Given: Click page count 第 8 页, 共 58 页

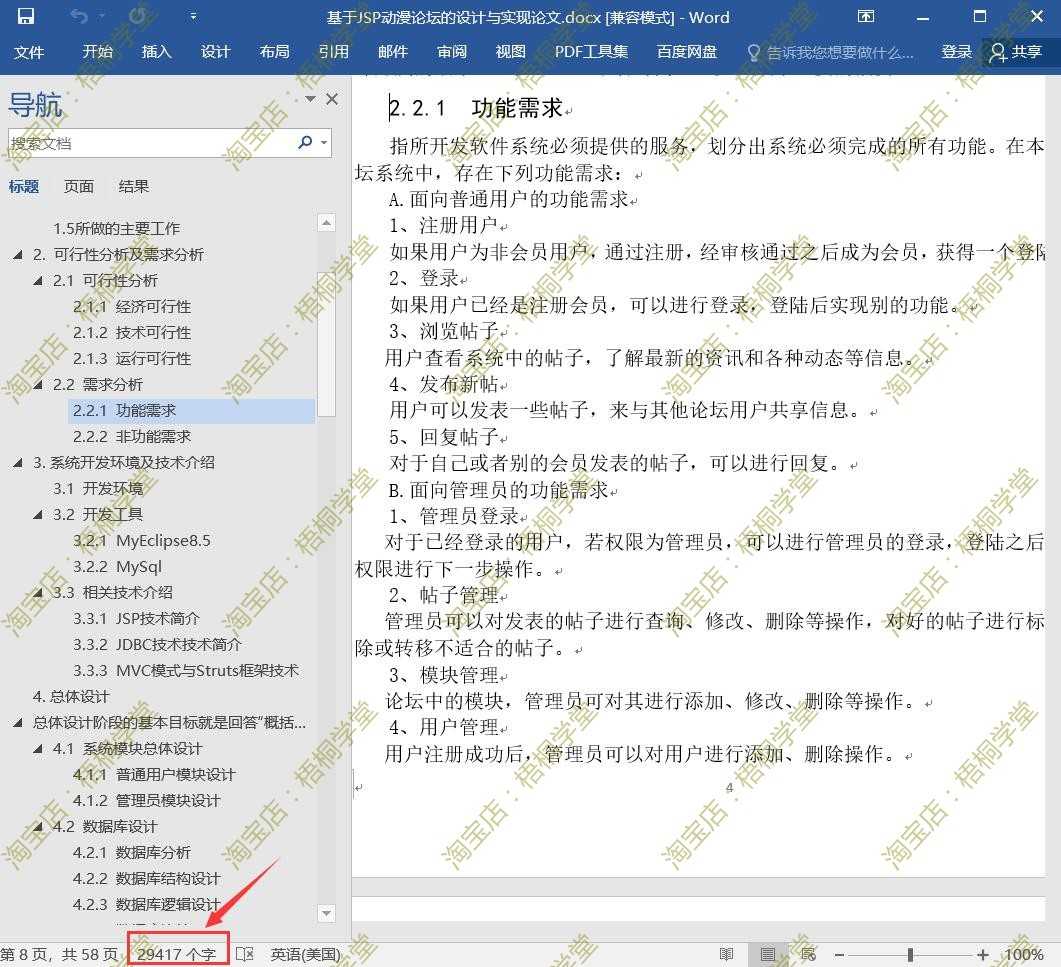Looking at the screenshot, I should tap(60, 955).
